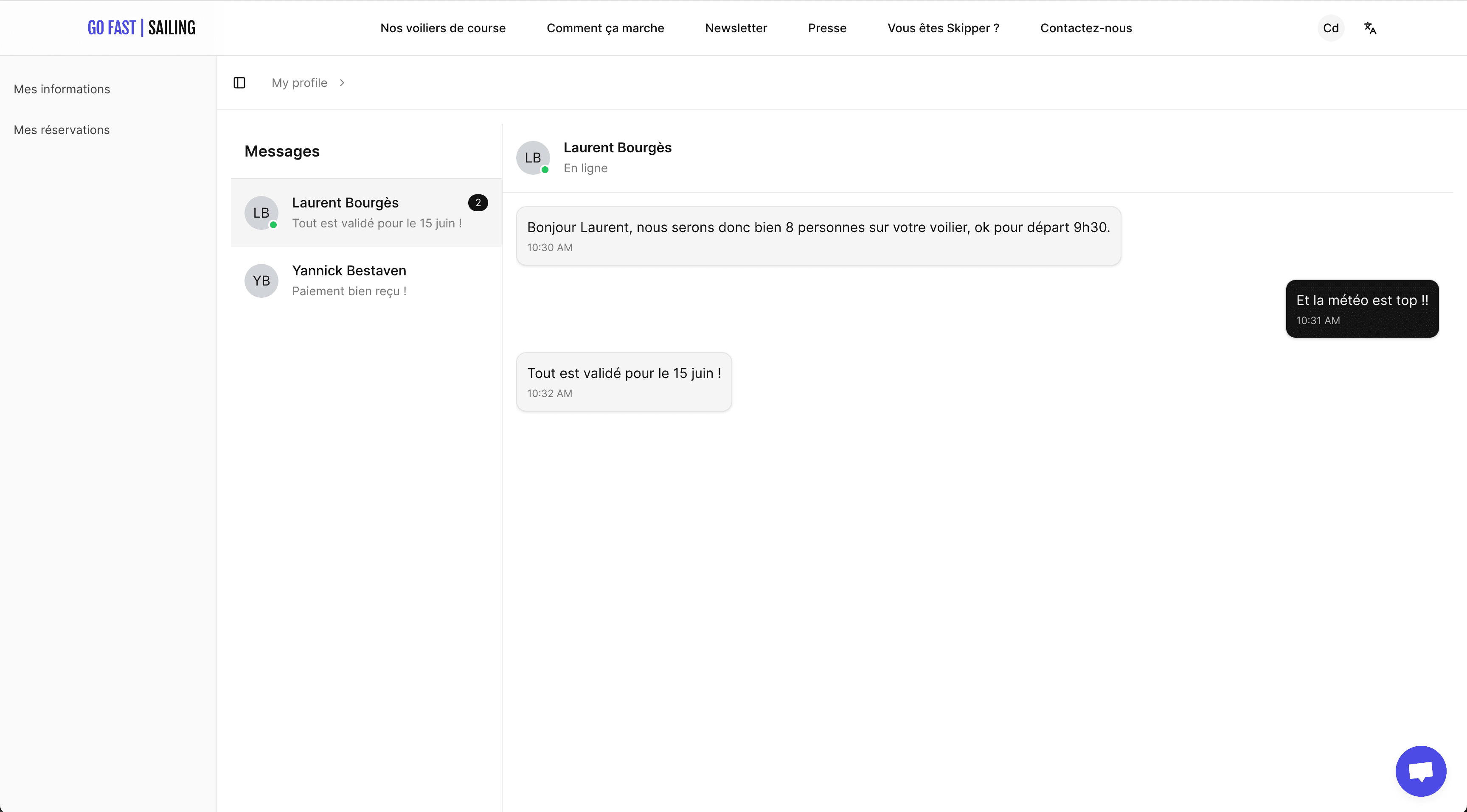Select Mes informations in sidebar

(x=62, y=90)
